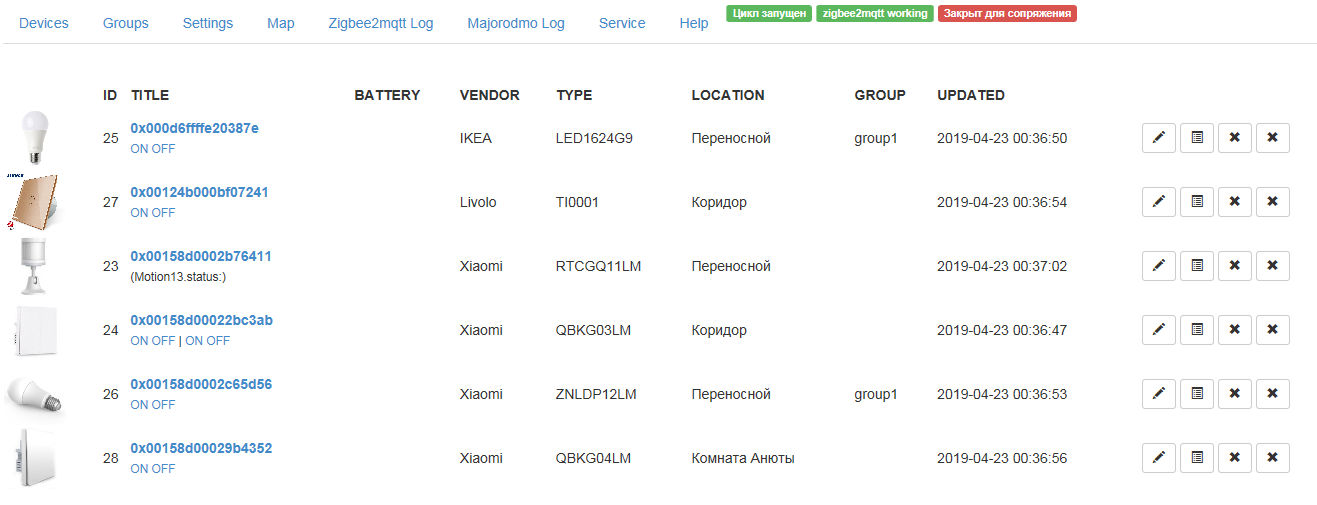
Task: Click the pencil edit icon for device 25
Action: 1158,138
